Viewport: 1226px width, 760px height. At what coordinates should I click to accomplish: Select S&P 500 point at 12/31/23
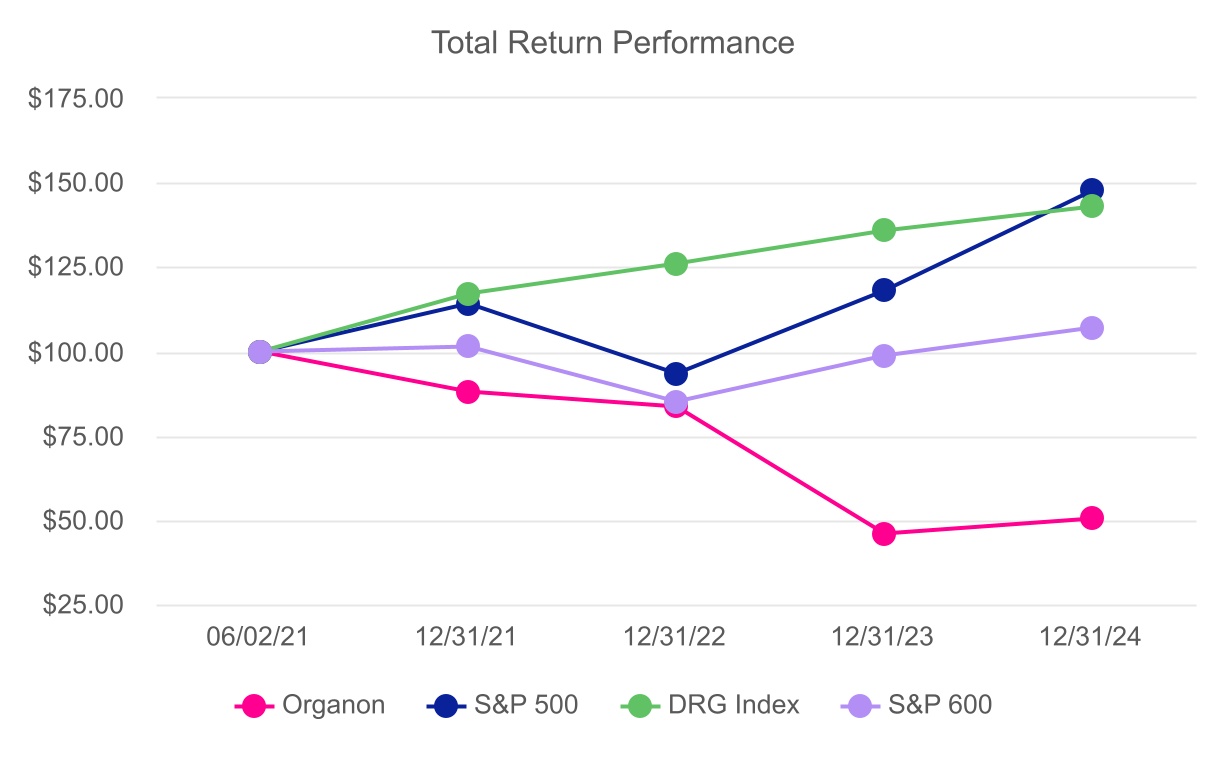tap(884, 290)
